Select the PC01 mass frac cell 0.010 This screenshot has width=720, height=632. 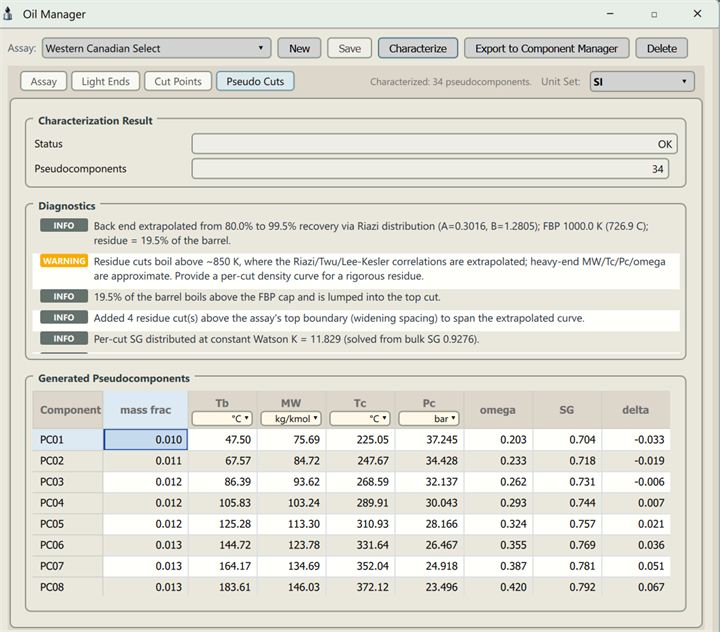click(x=146, y=440)
